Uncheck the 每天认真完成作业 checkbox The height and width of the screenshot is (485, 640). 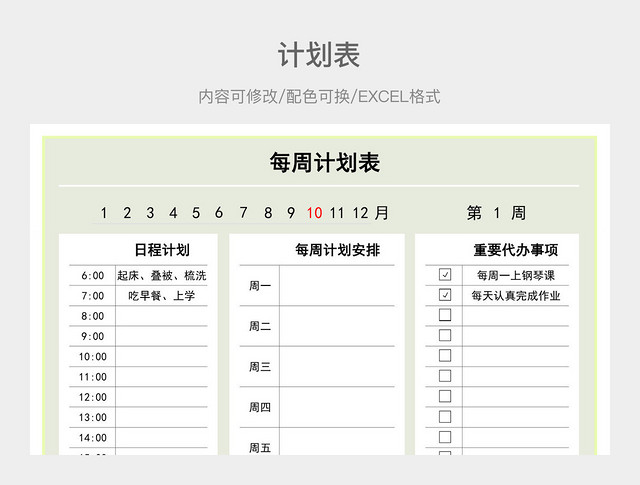[444, 295]
